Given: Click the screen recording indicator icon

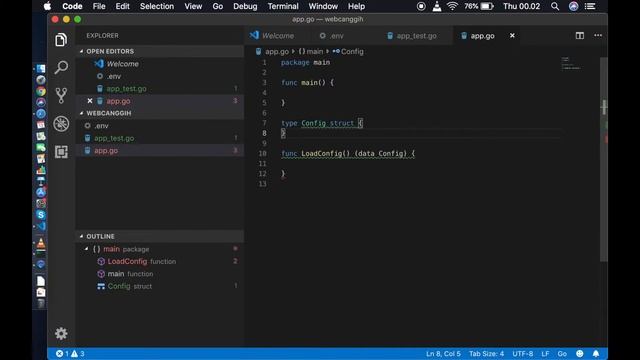Looking at the screenshot, I should 421,6.
